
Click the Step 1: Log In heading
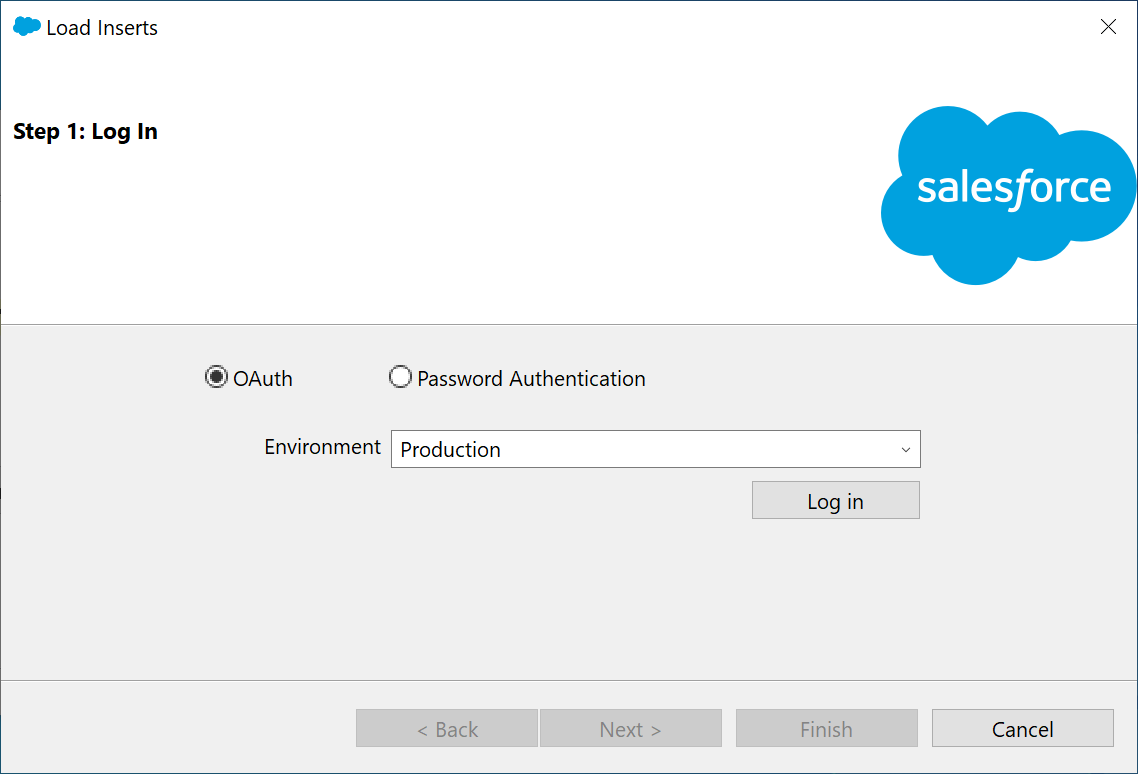click(85, 132)
